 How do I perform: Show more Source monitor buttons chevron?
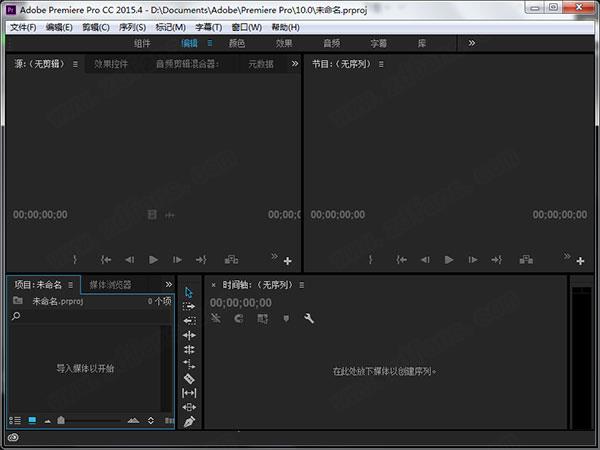tap(274, 256)
